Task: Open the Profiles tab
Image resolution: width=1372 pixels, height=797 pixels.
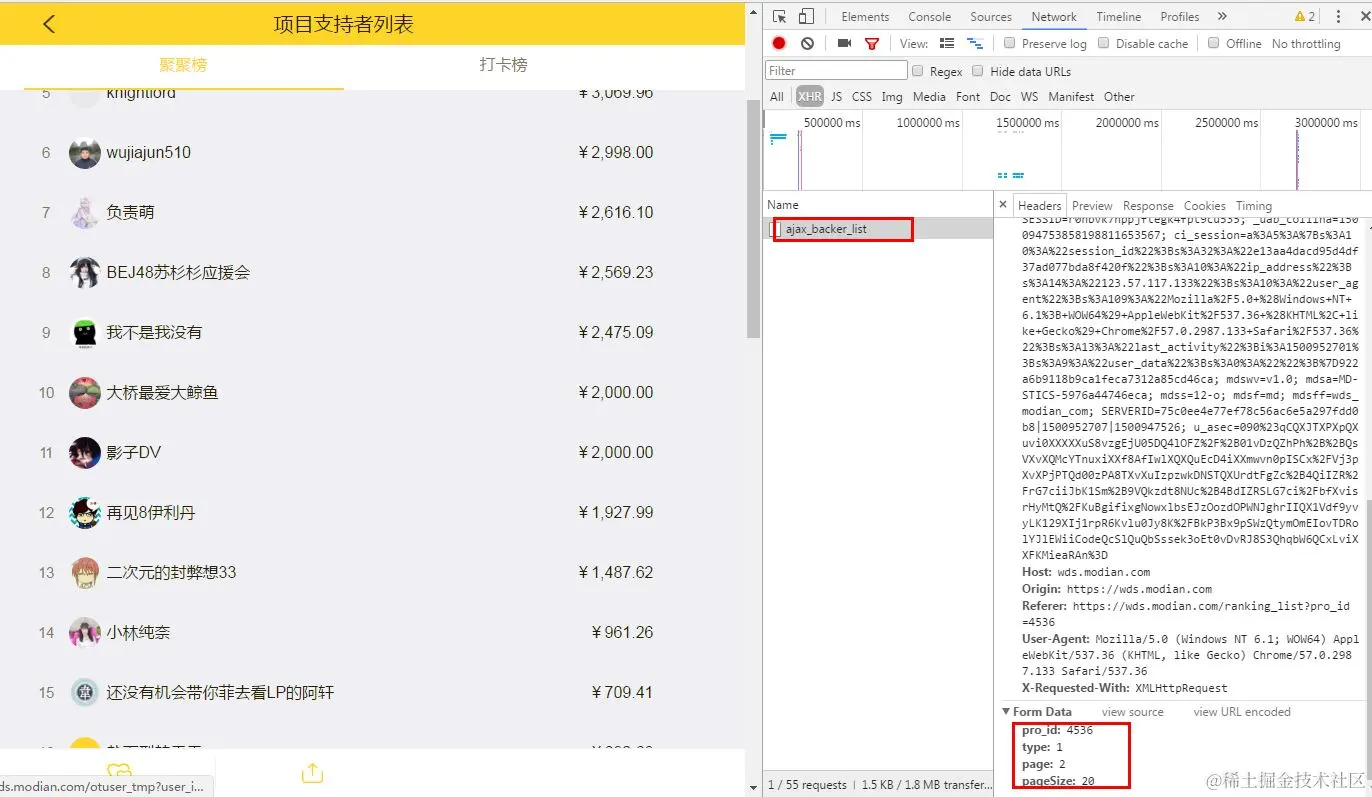Action: (1180, 17)
